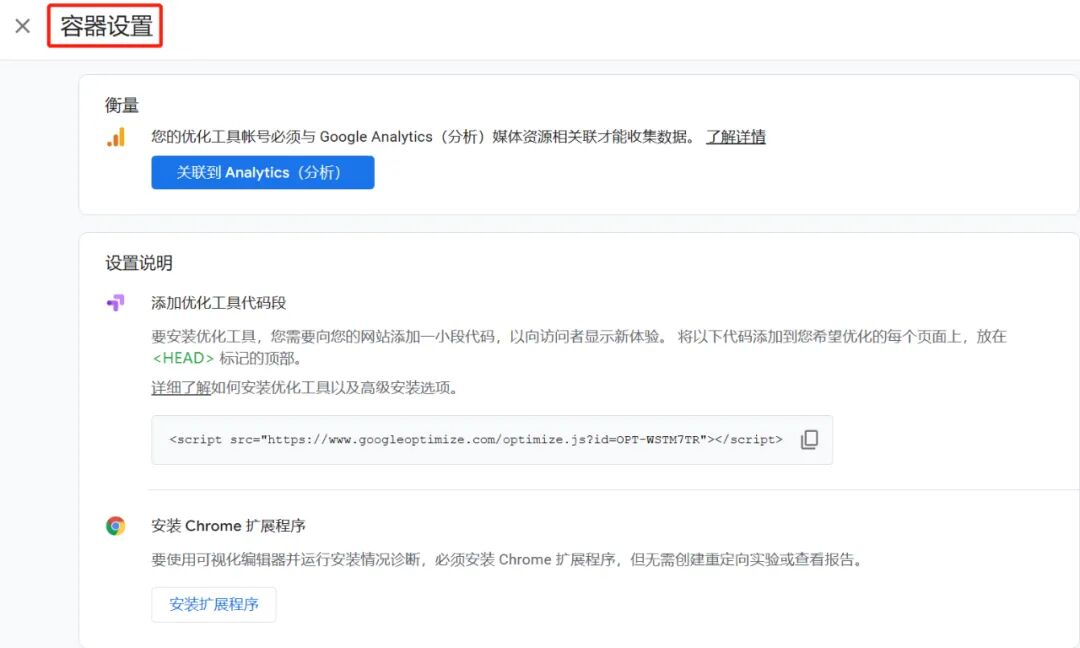Select the Google Analytics measurement icon

(117, 137)
